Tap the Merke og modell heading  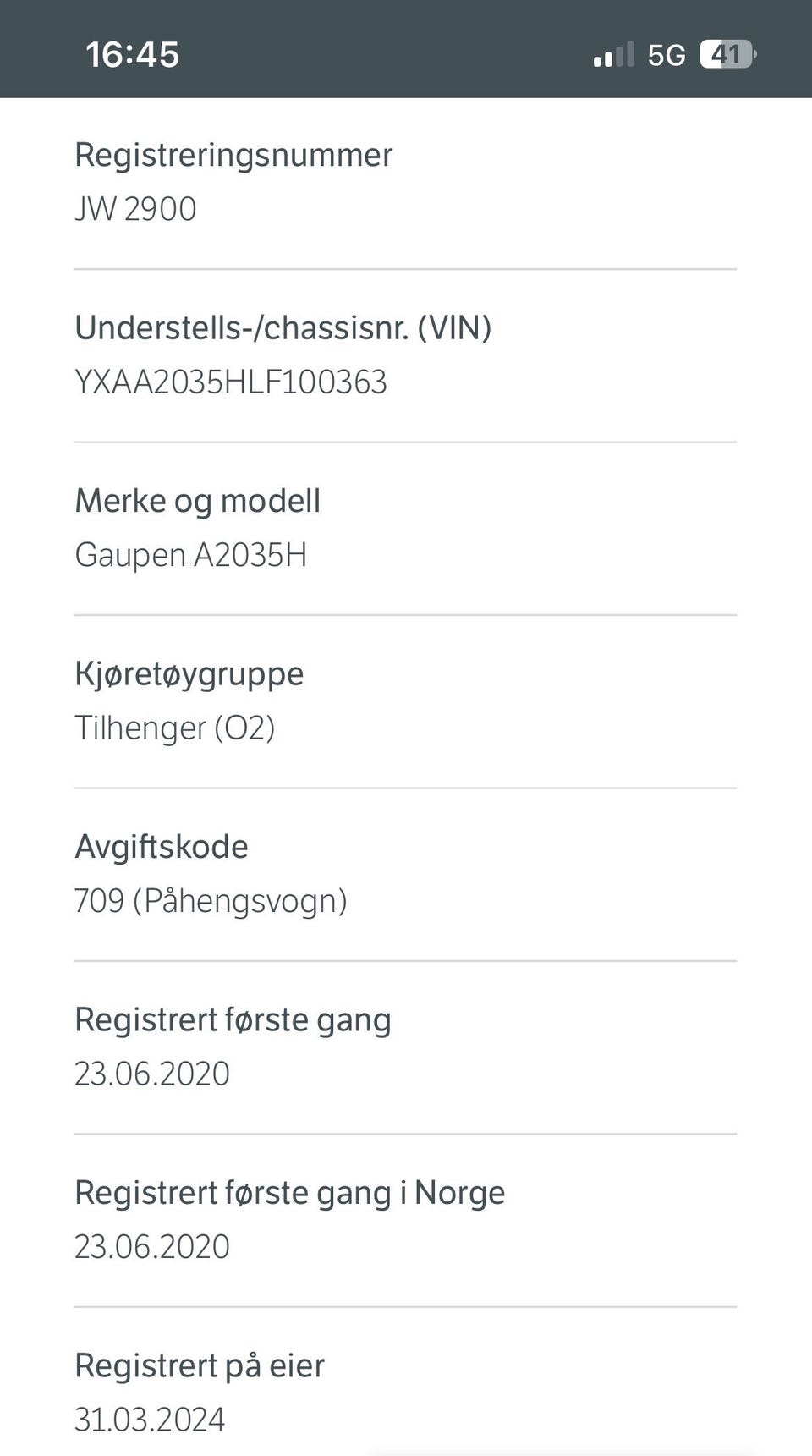click(x=197, y=499)
